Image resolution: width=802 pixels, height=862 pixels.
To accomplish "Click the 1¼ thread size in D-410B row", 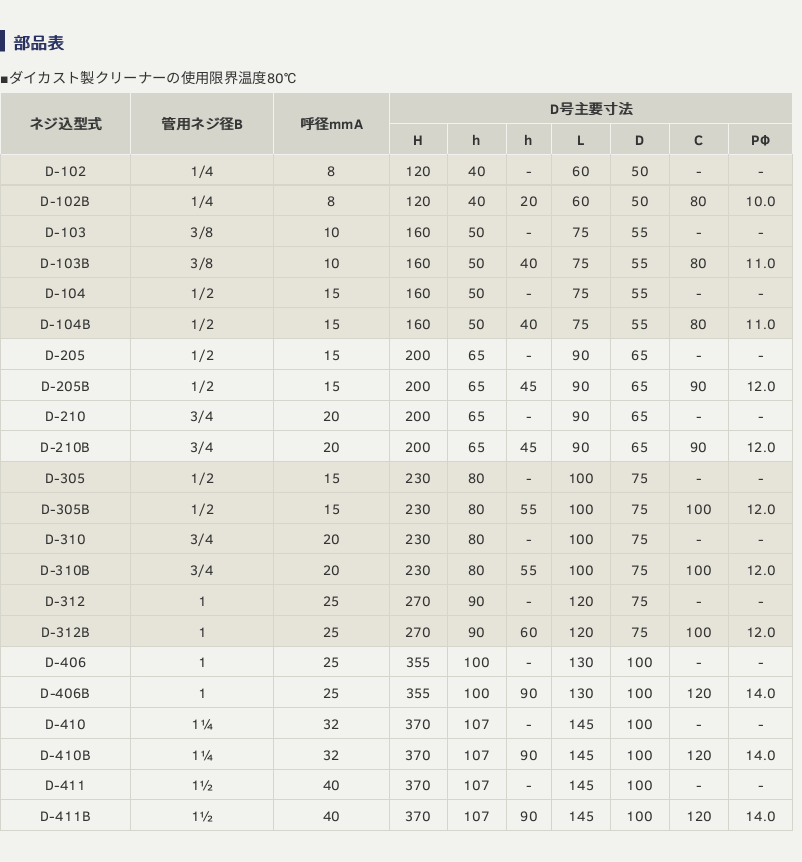I will pos(202,755).
